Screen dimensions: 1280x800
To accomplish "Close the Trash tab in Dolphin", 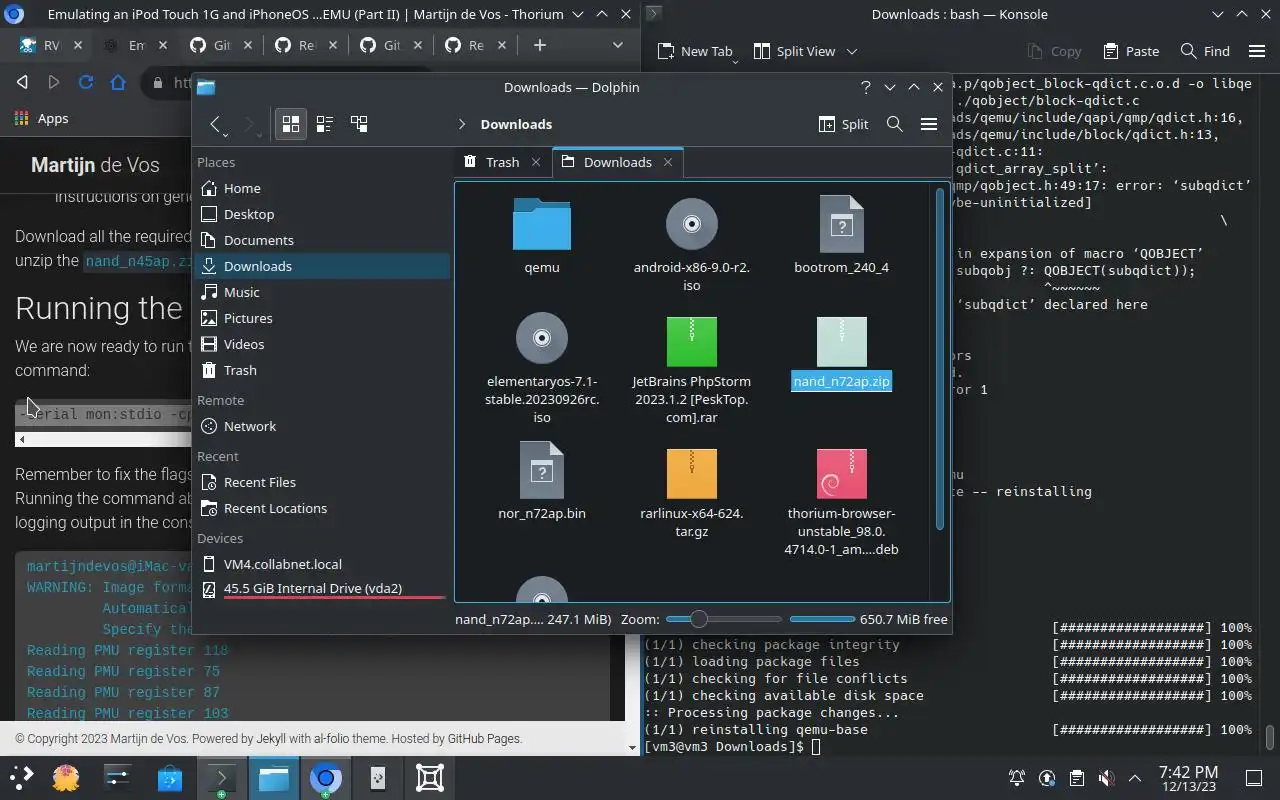I will tap(536, 162).
